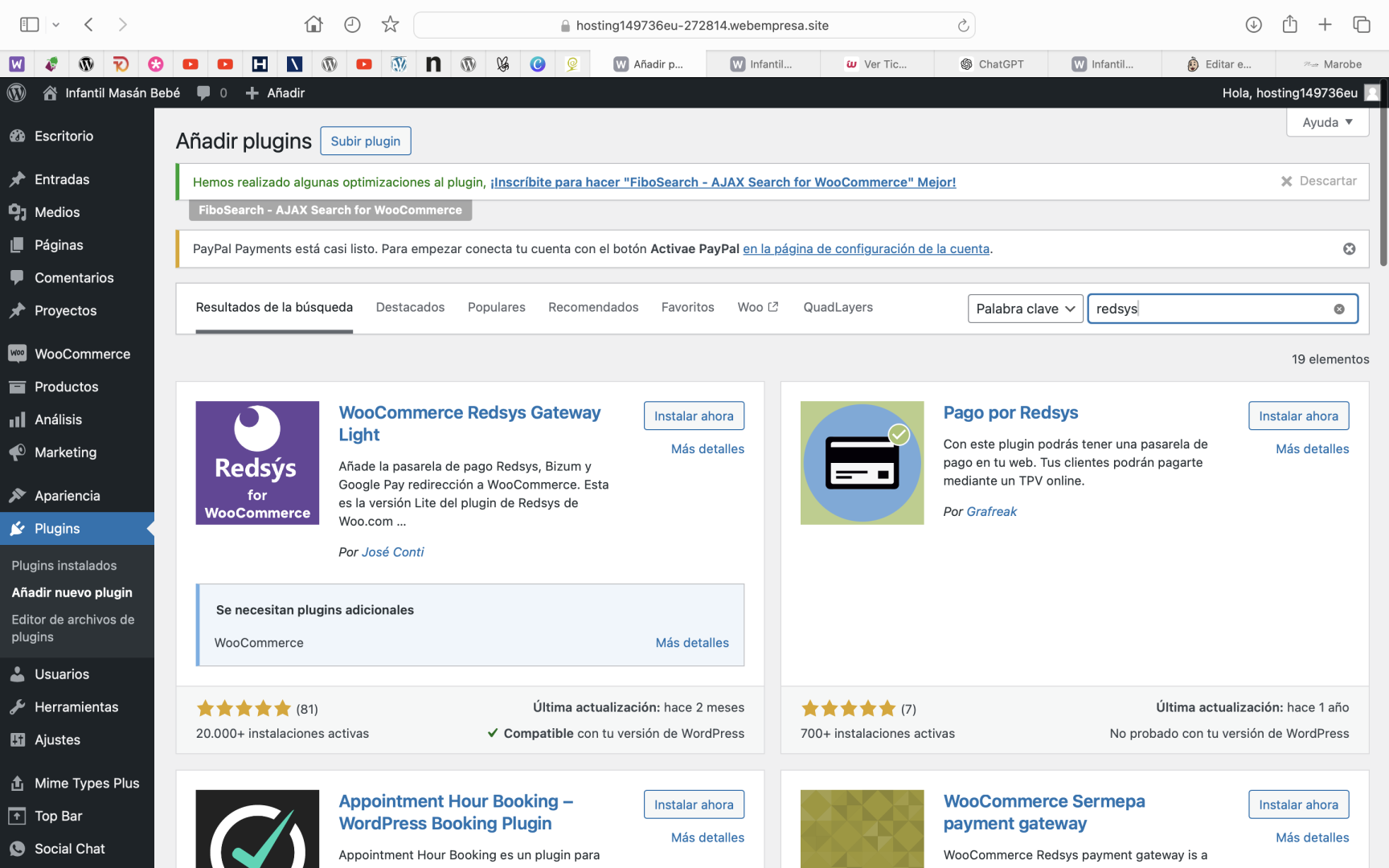Open Más detalles for Pago por Redsys
This screenshot has height=868, width=1389.
[1312, 449]
